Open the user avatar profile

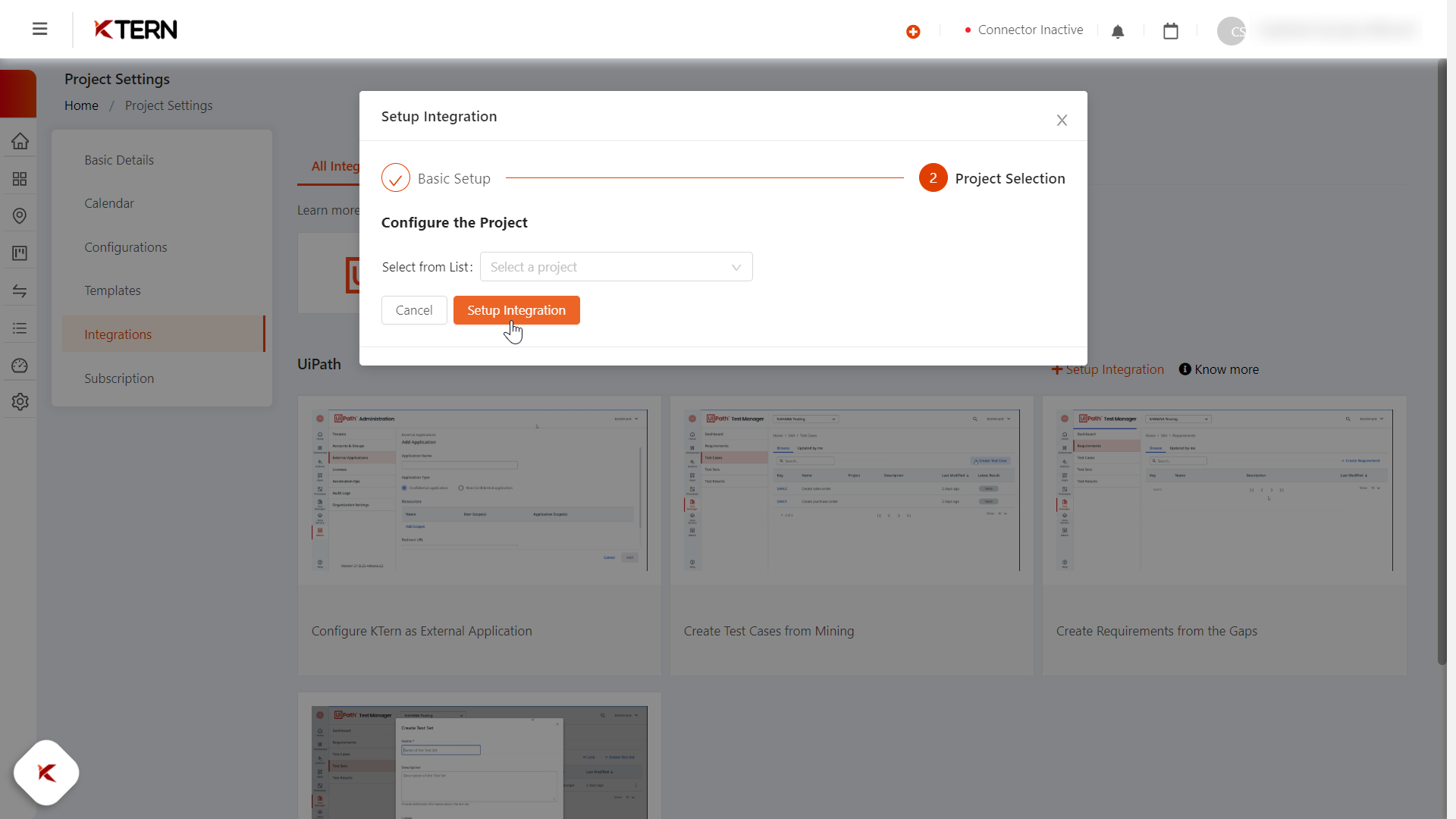1232,31
